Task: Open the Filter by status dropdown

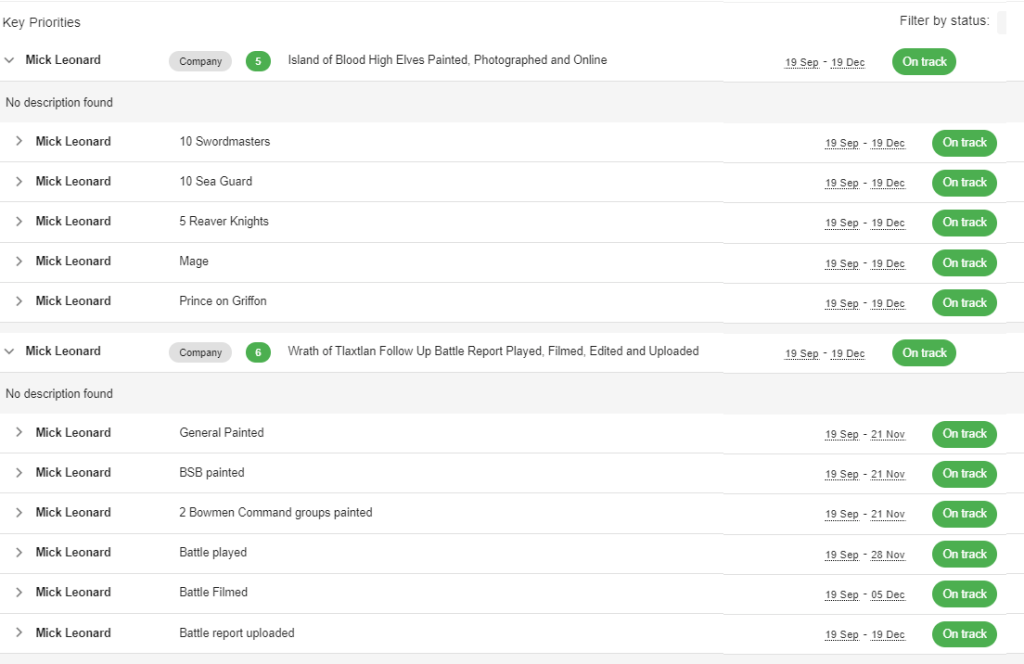Action: pos(1001,22)
